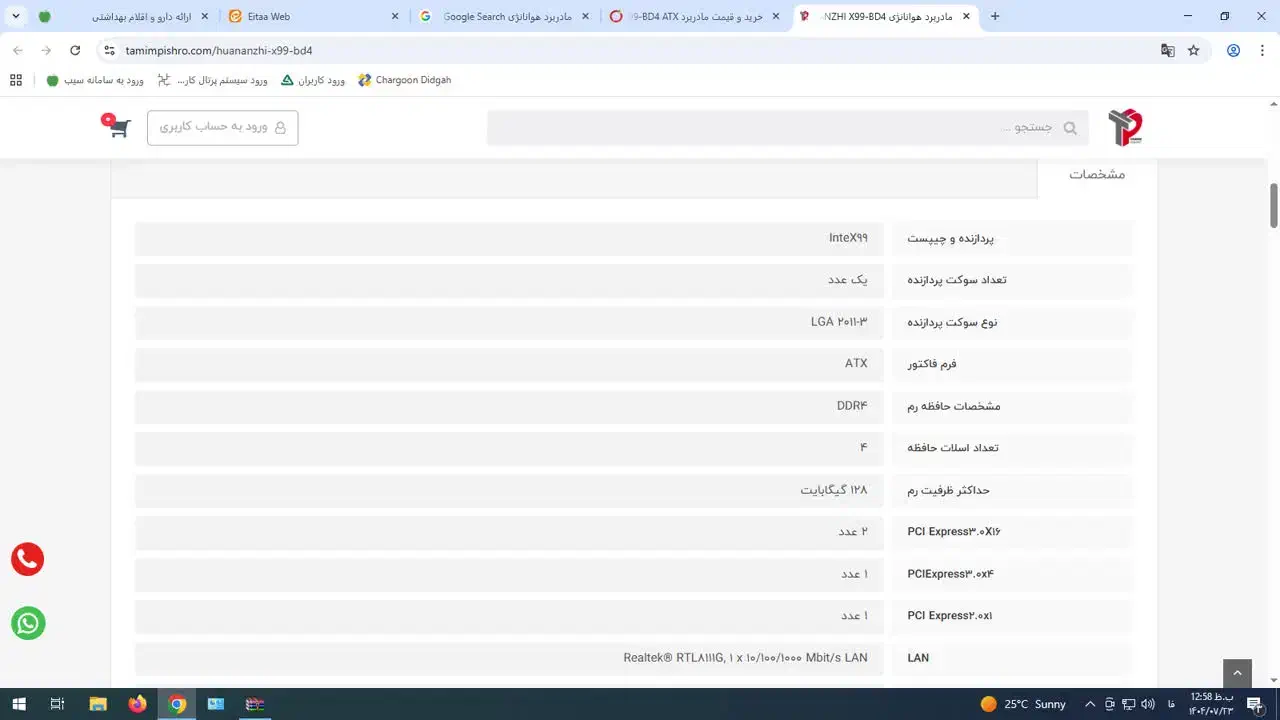
Task: Click the PCI Express 2.0 x1 label
Action: click(950, 616)
